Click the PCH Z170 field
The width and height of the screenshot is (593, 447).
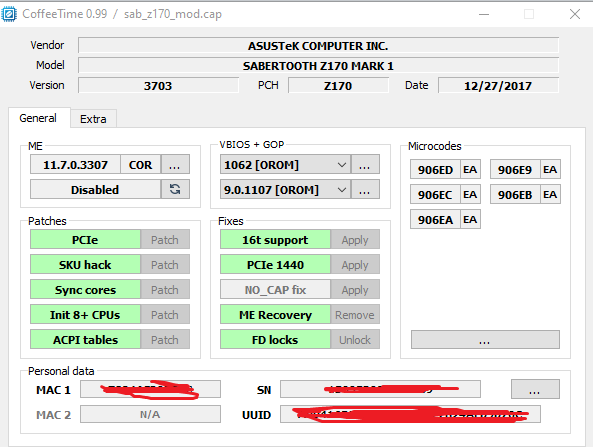(338, 85)
